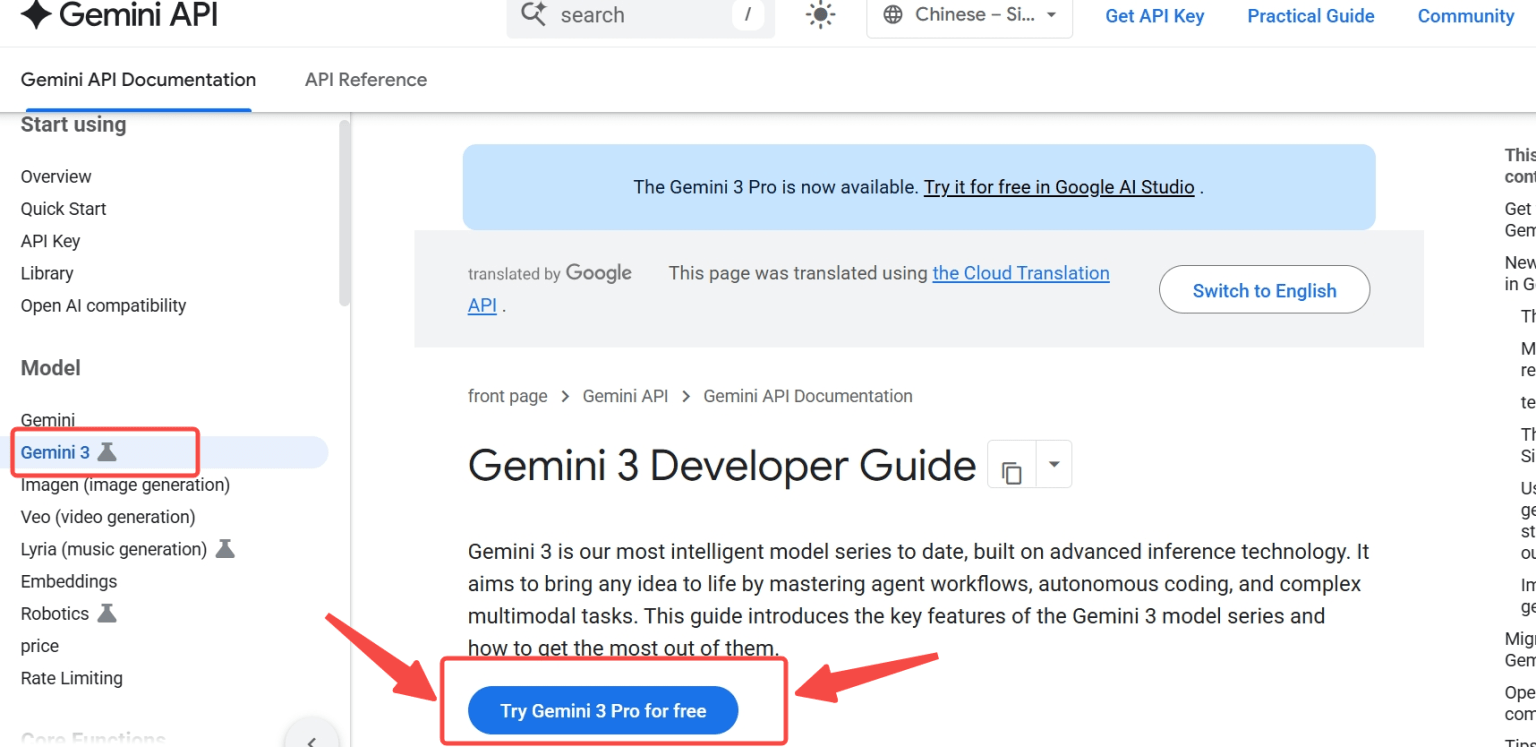The height and width of the screenshot is (747, 1536).
Task: Open Quick Start in sidebar
Action: coord(63,209)
